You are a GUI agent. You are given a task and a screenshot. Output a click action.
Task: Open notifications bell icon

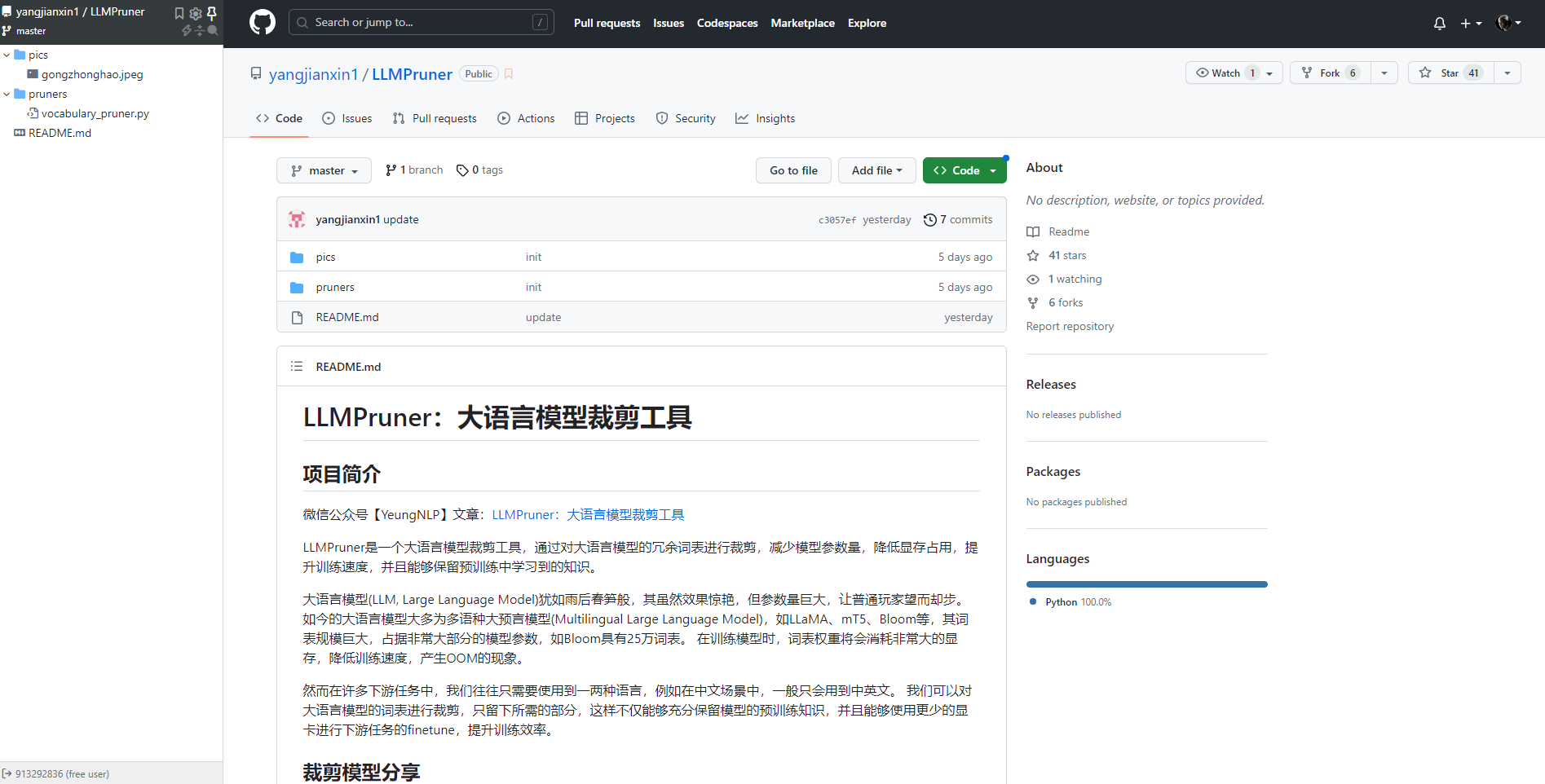(1440, 23)
